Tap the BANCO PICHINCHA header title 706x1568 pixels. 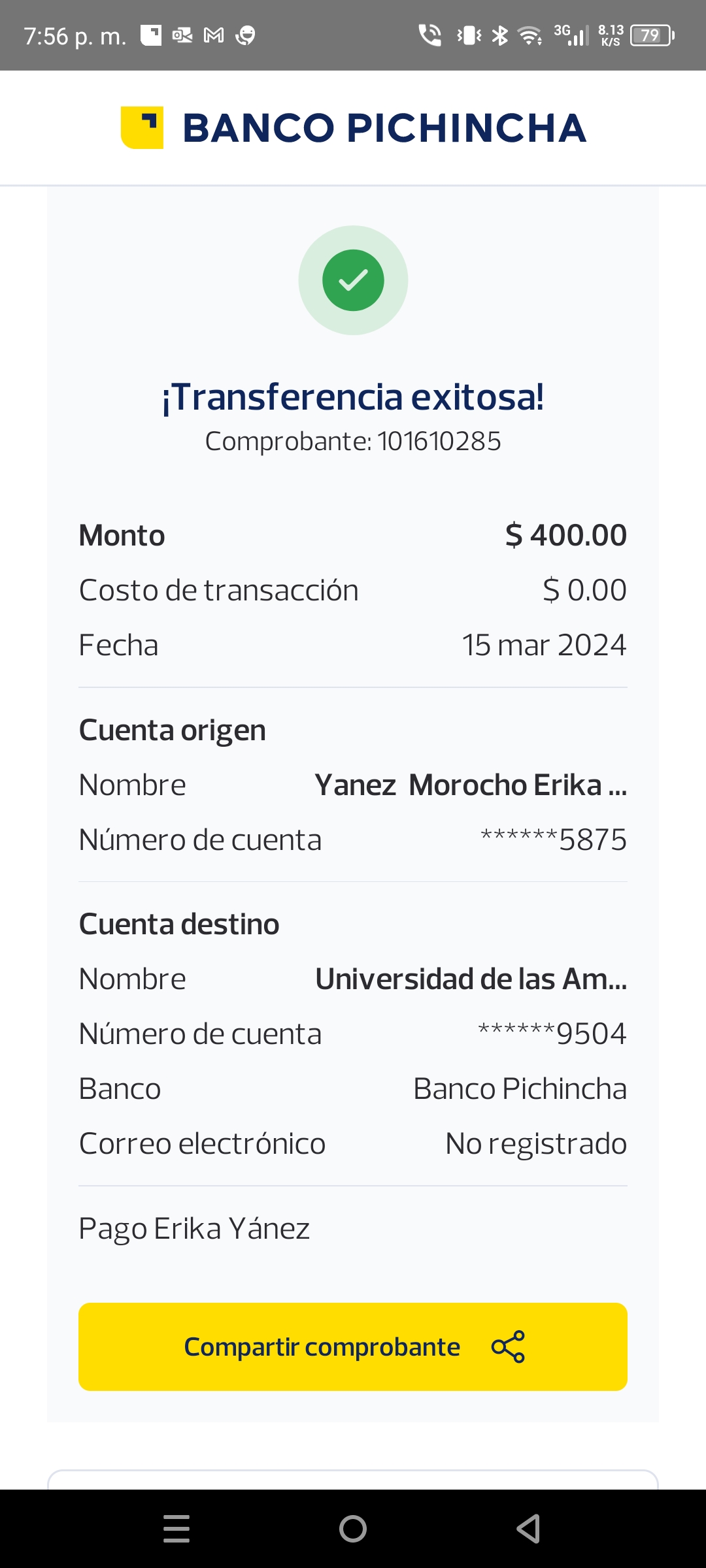tap(384, 128)
